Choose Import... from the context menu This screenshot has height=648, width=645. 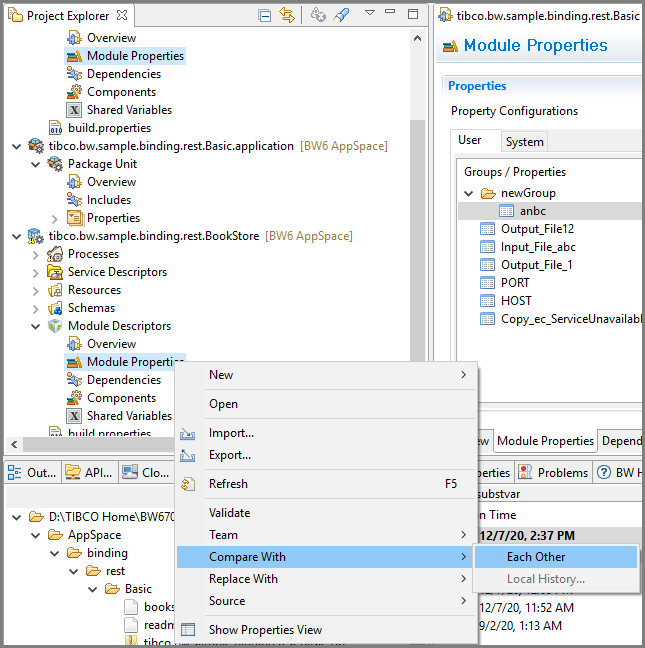click(326, 433)
